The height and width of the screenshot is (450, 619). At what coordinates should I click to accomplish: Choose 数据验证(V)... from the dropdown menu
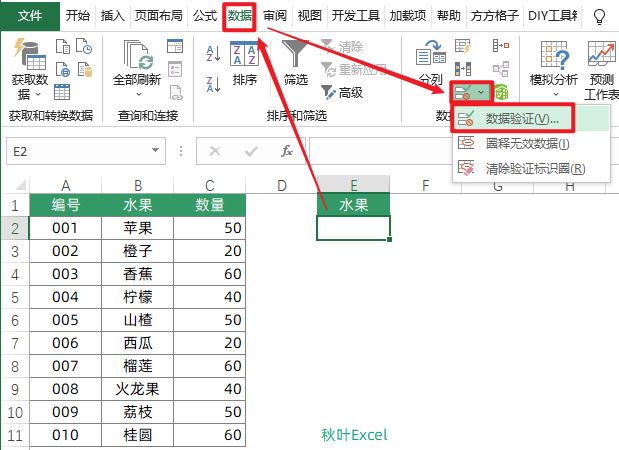(x=531, y=119)
